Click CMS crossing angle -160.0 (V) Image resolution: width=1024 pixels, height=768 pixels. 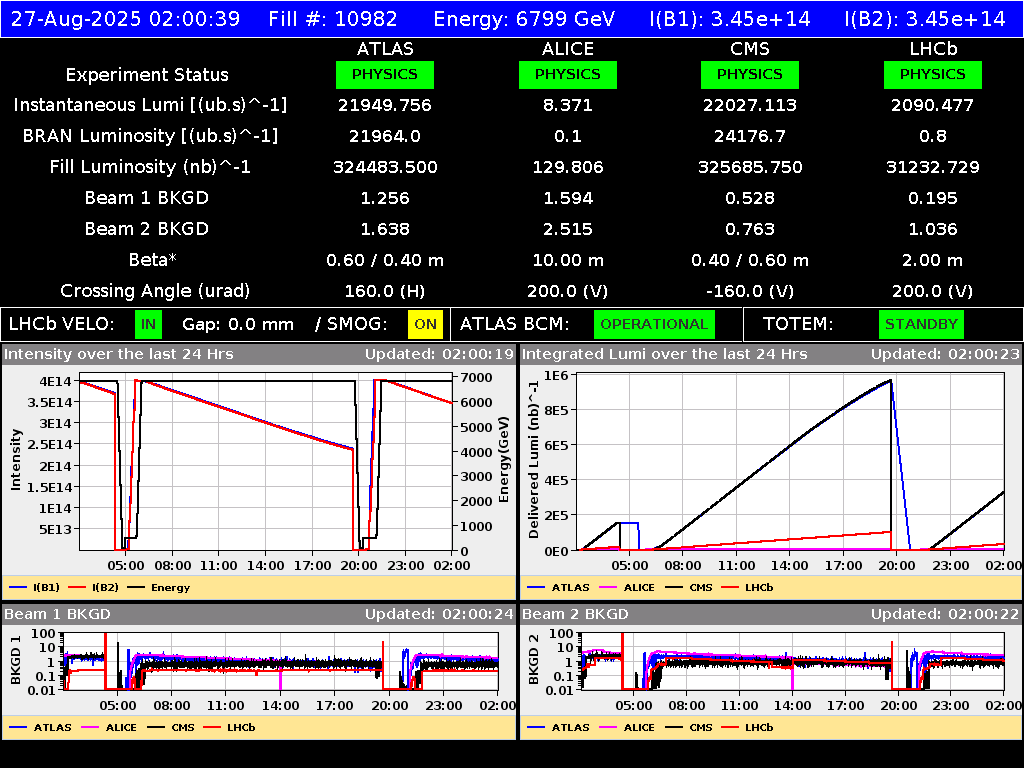(x=750, y=291)
